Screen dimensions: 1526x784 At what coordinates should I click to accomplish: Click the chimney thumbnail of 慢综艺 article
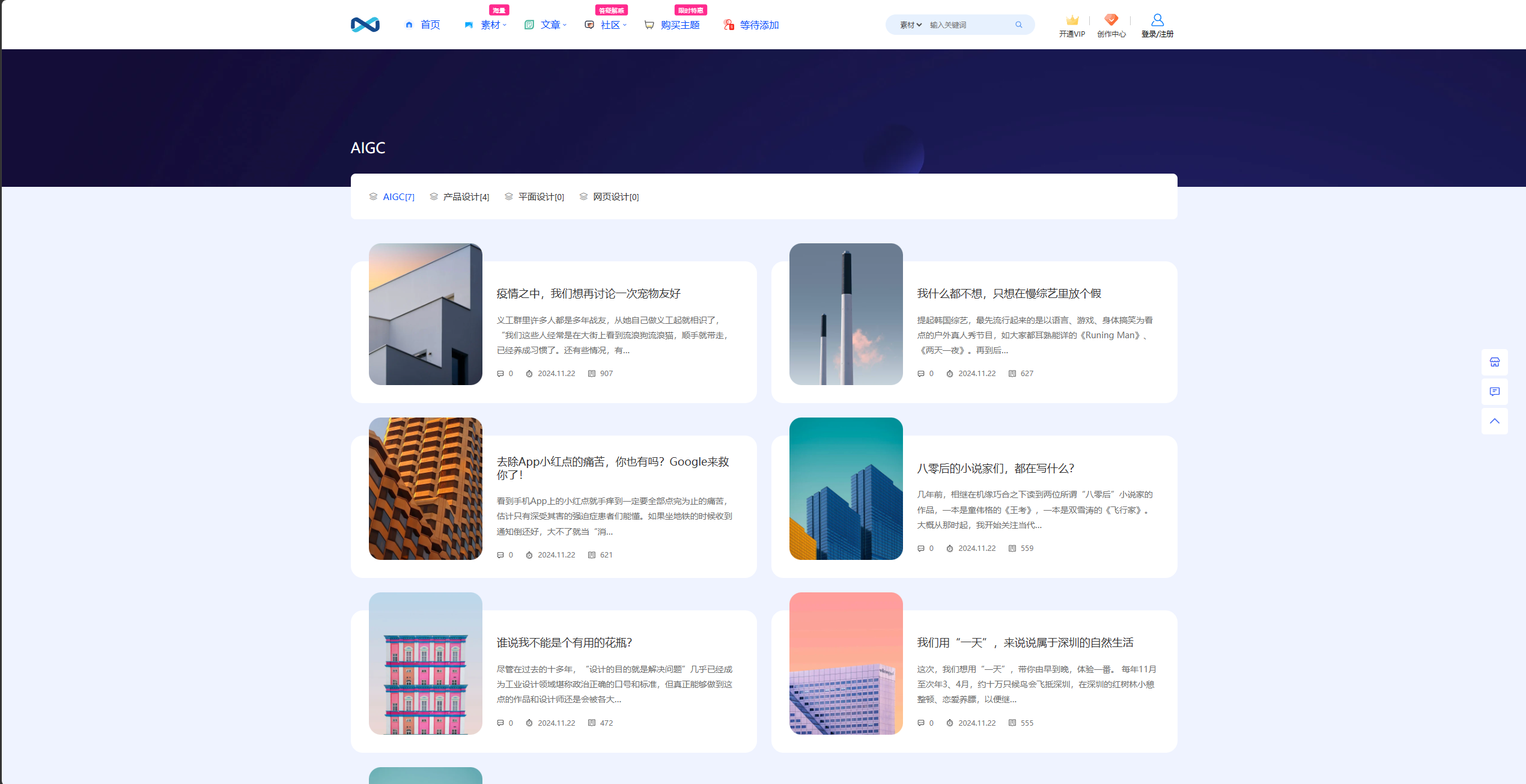coord(846,314)
